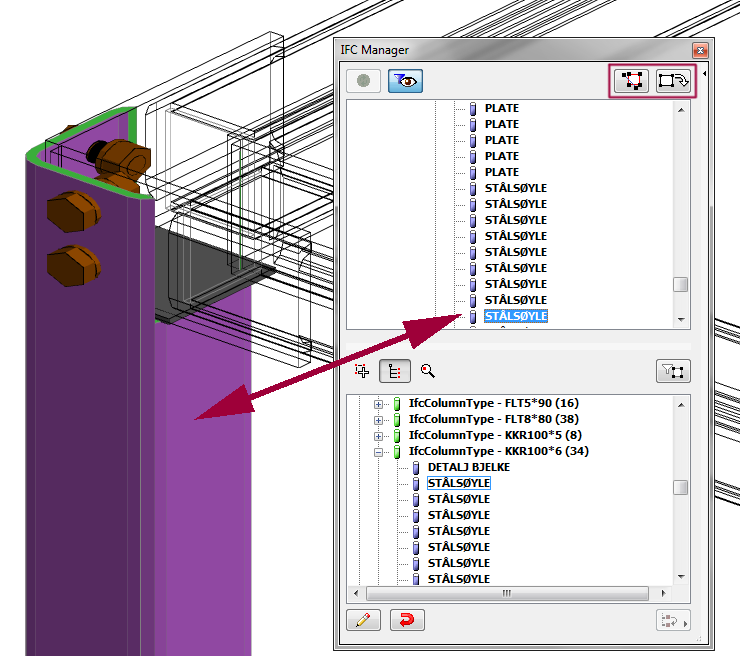Click blue element icon beside DETALJ BJELKE
This screenshot has height=656, width=740.
coord(416,468)
